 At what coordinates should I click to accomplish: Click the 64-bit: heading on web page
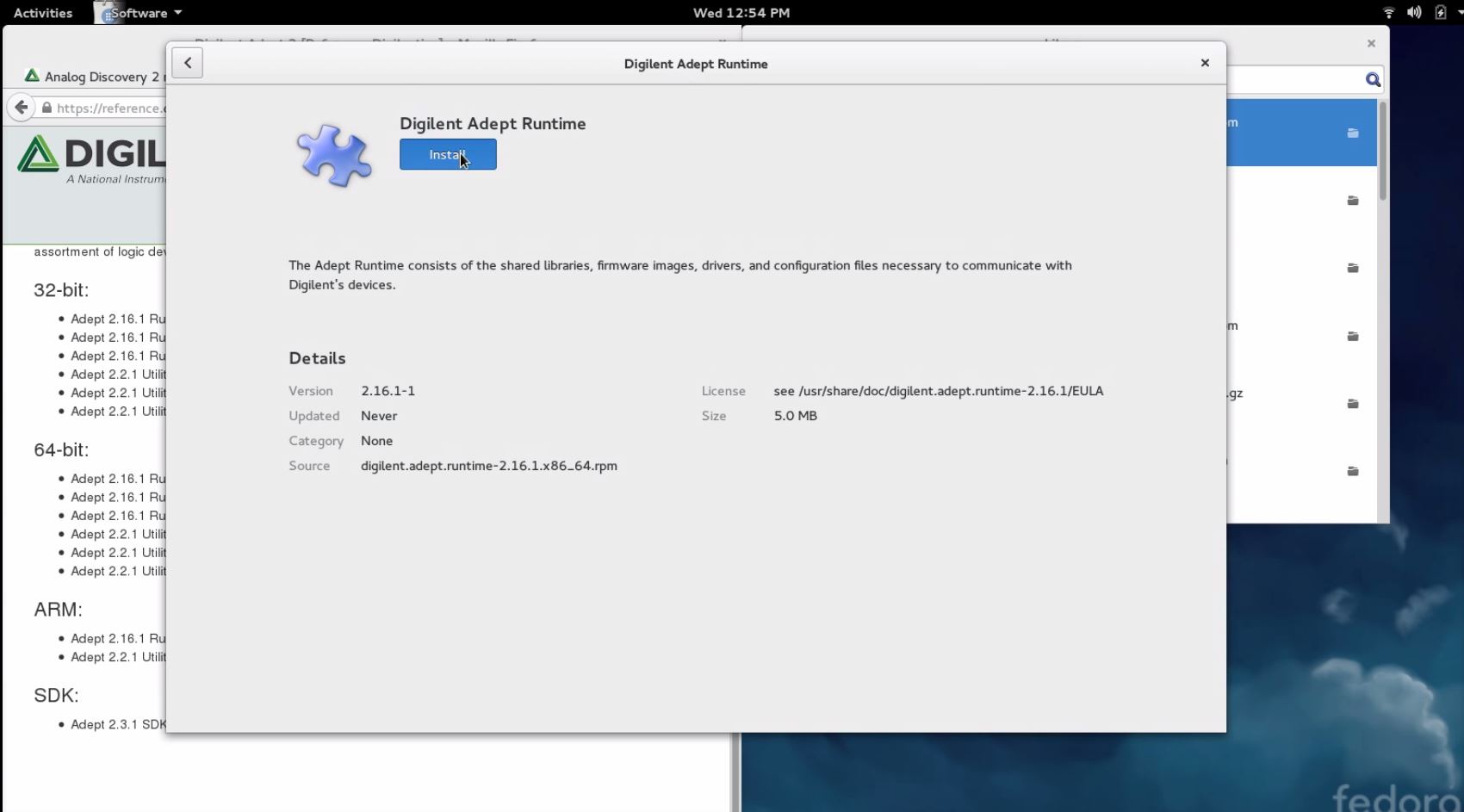[x=61, y=449]
